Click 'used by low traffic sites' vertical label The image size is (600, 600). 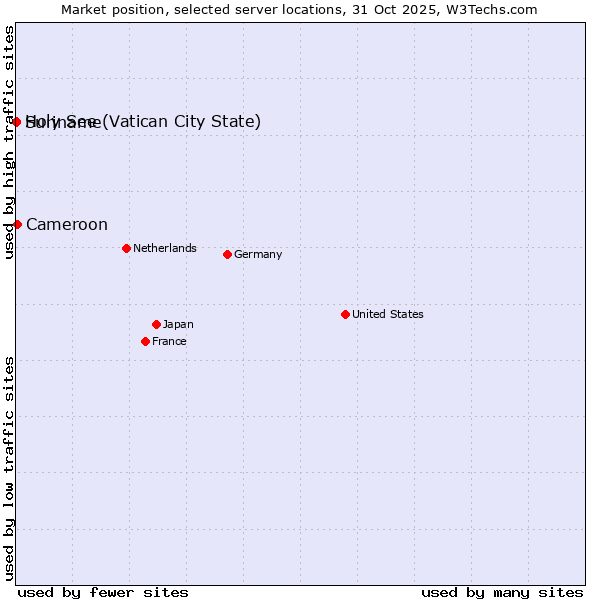click(x=9, y=467)
